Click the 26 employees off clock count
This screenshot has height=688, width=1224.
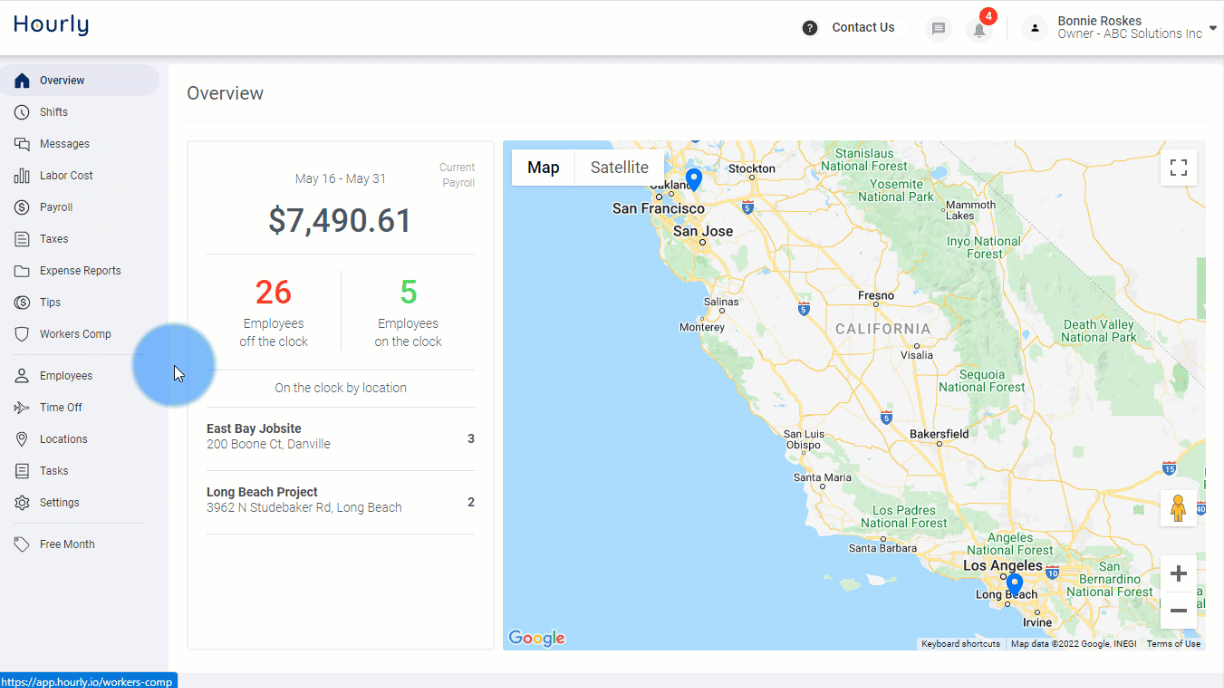[273, 292]
